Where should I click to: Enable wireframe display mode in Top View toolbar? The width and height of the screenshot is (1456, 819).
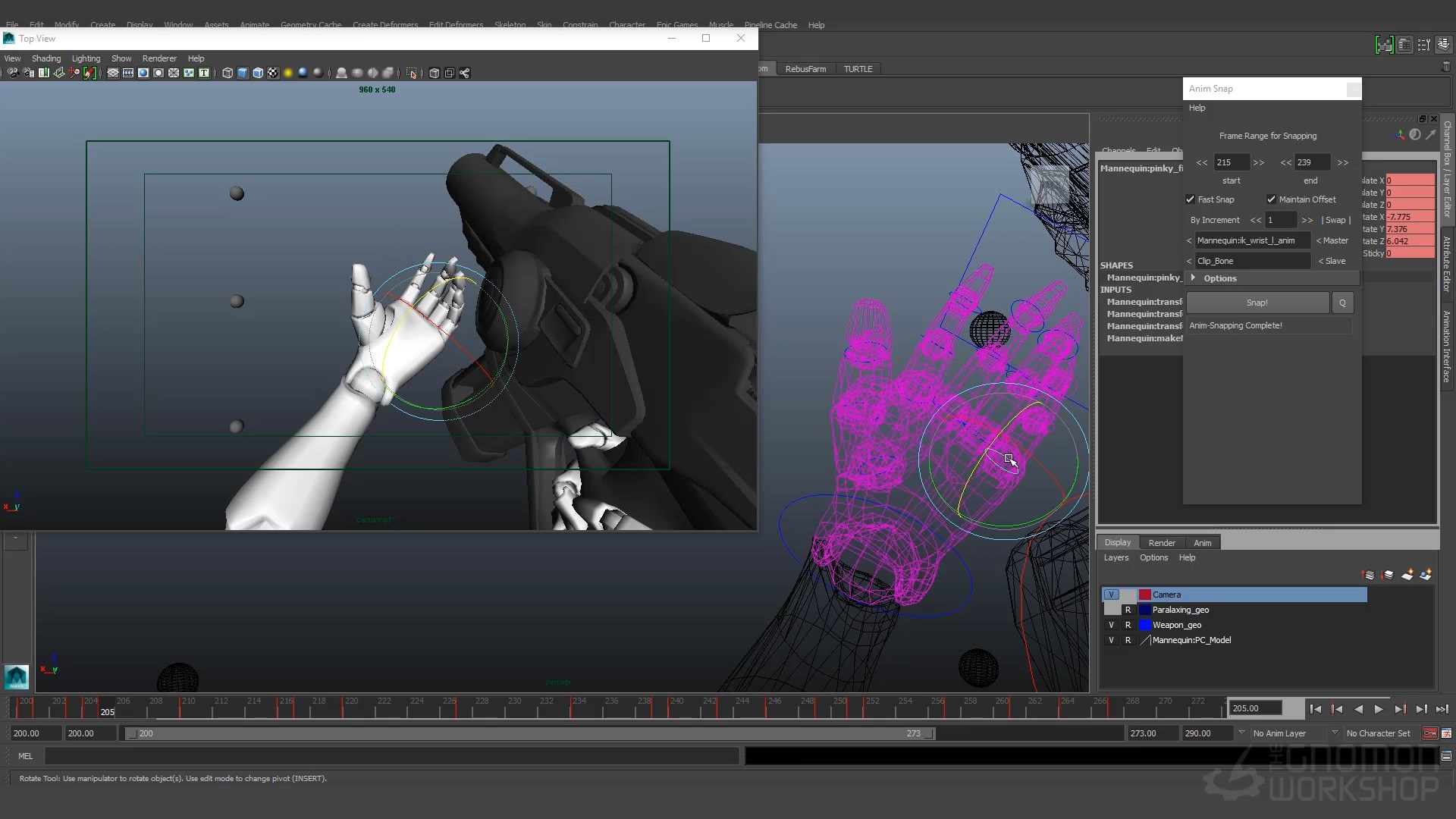tap(228, 73)
